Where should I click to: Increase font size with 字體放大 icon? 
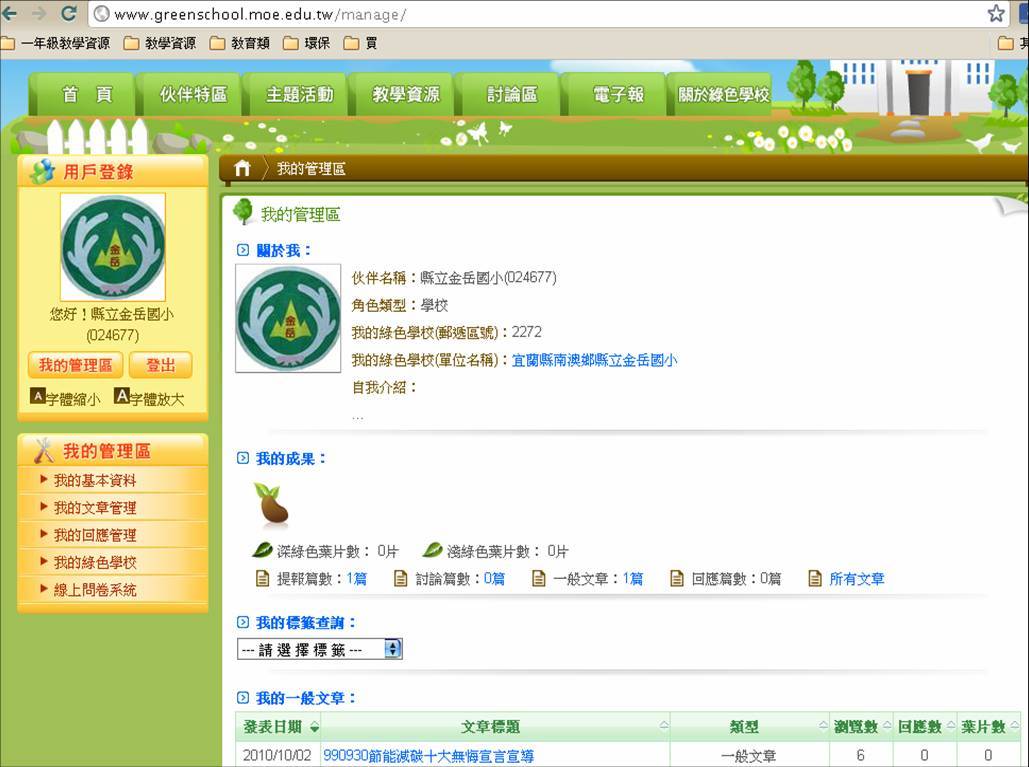click(x=122, y=397)
